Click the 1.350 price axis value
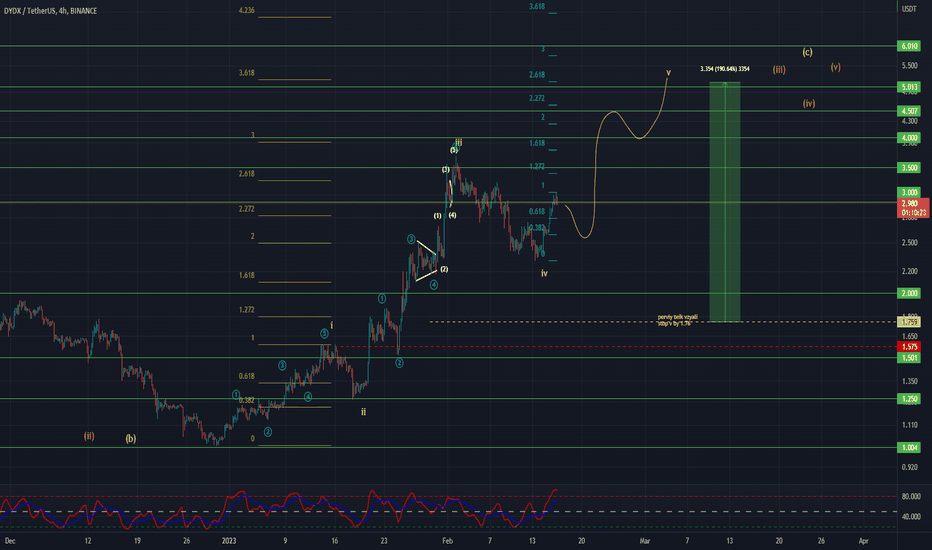The height and width of the screenshot is (550, 932). (909, 381)
